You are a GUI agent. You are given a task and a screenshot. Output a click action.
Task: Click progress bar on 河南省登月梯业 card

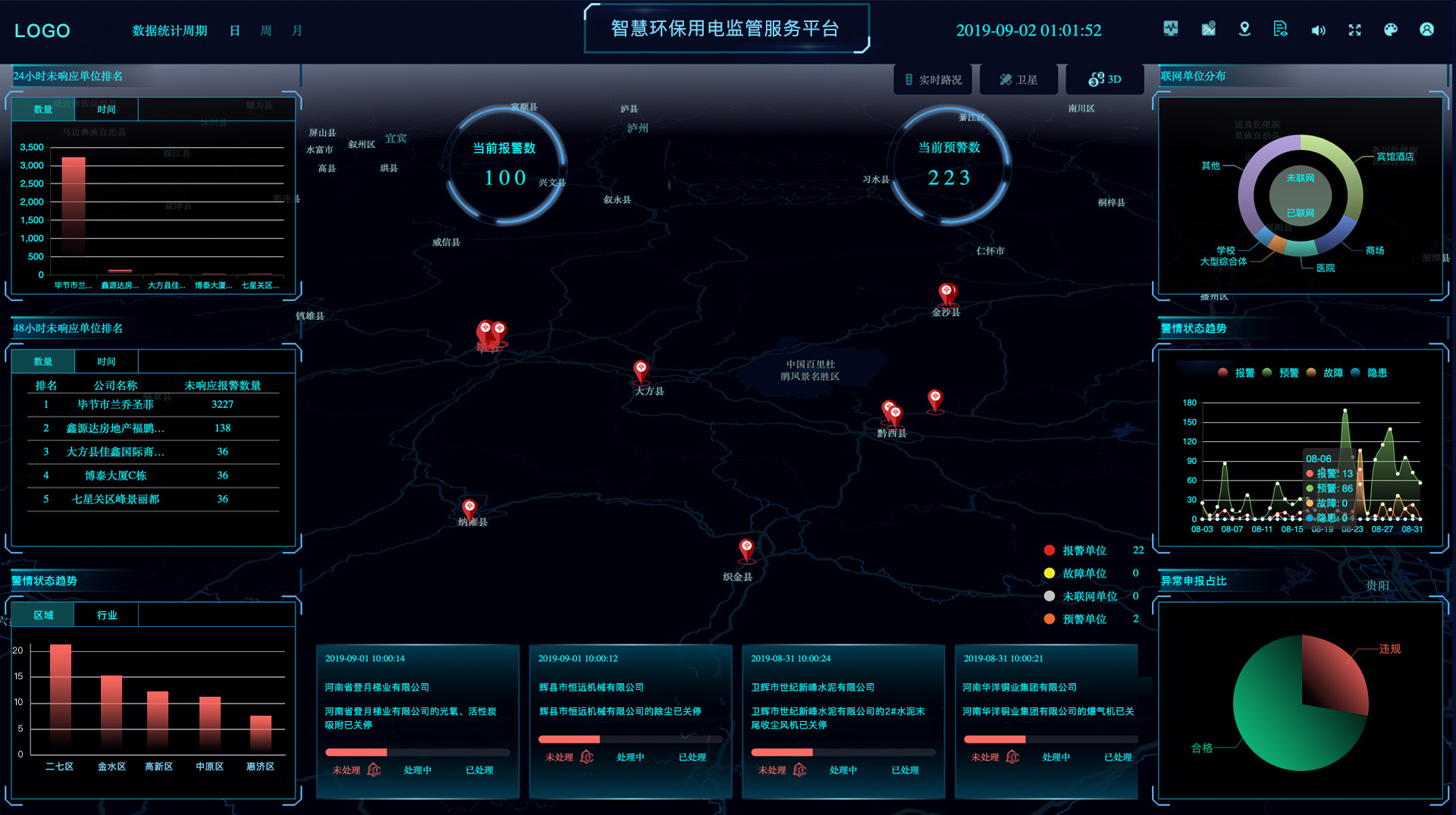(417, 752)
